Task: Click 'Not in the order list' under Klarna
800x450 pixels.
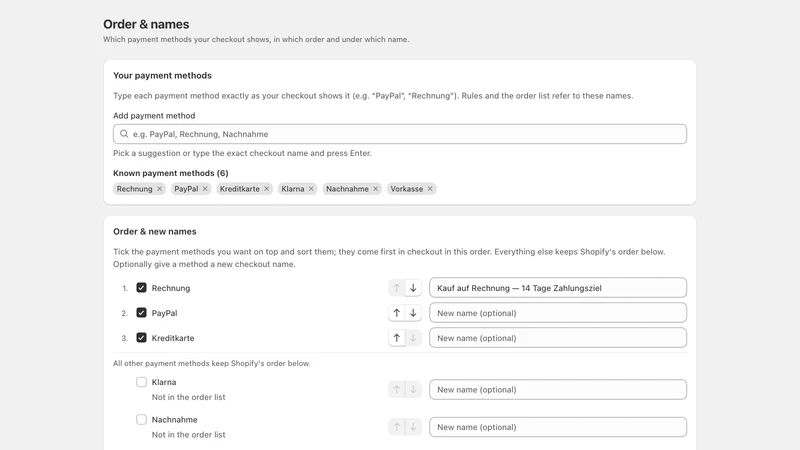Action: point(188,397)
